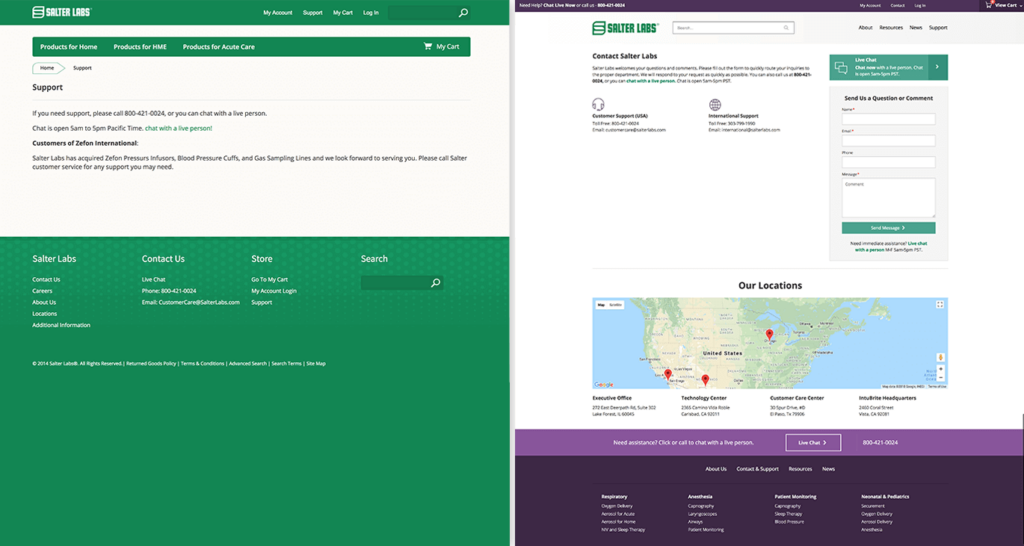1024x546 pixels.
Task: Click Live Chat under Contact Us in footer
Action: point(153,280)
